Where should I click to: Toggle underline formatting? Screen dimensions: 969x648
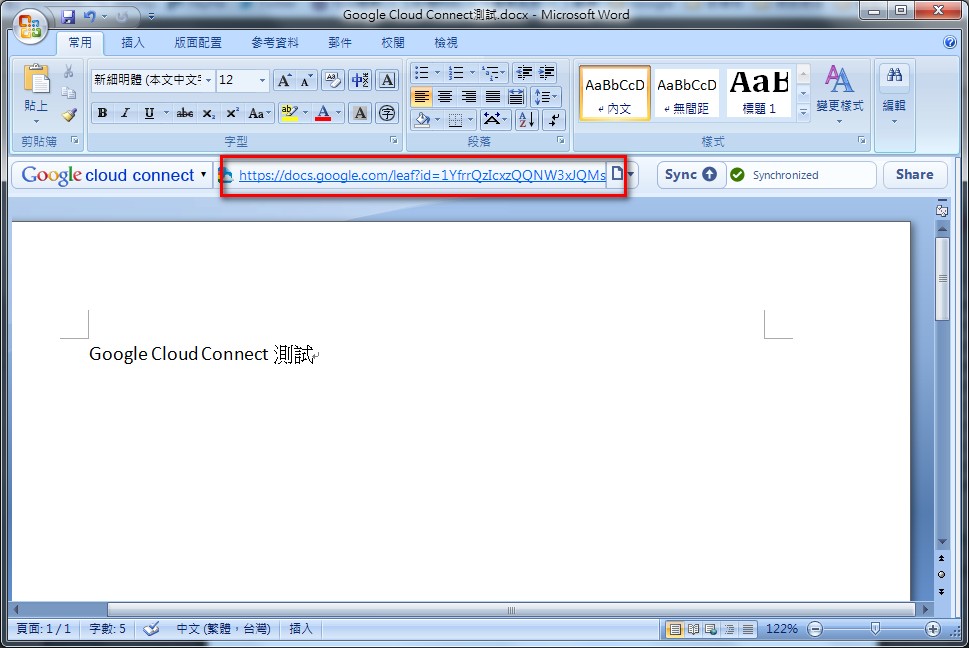149,113
